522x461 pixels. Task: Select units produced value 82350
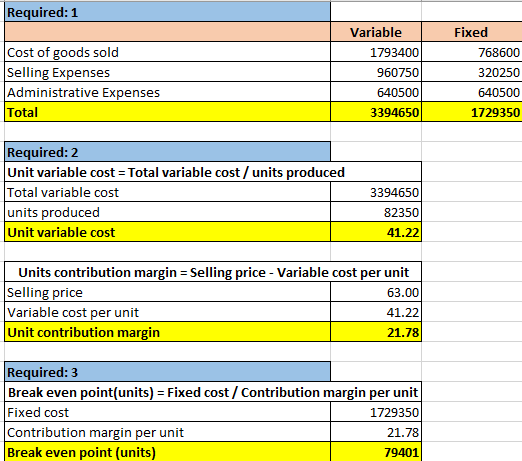(x=376, y=212)
